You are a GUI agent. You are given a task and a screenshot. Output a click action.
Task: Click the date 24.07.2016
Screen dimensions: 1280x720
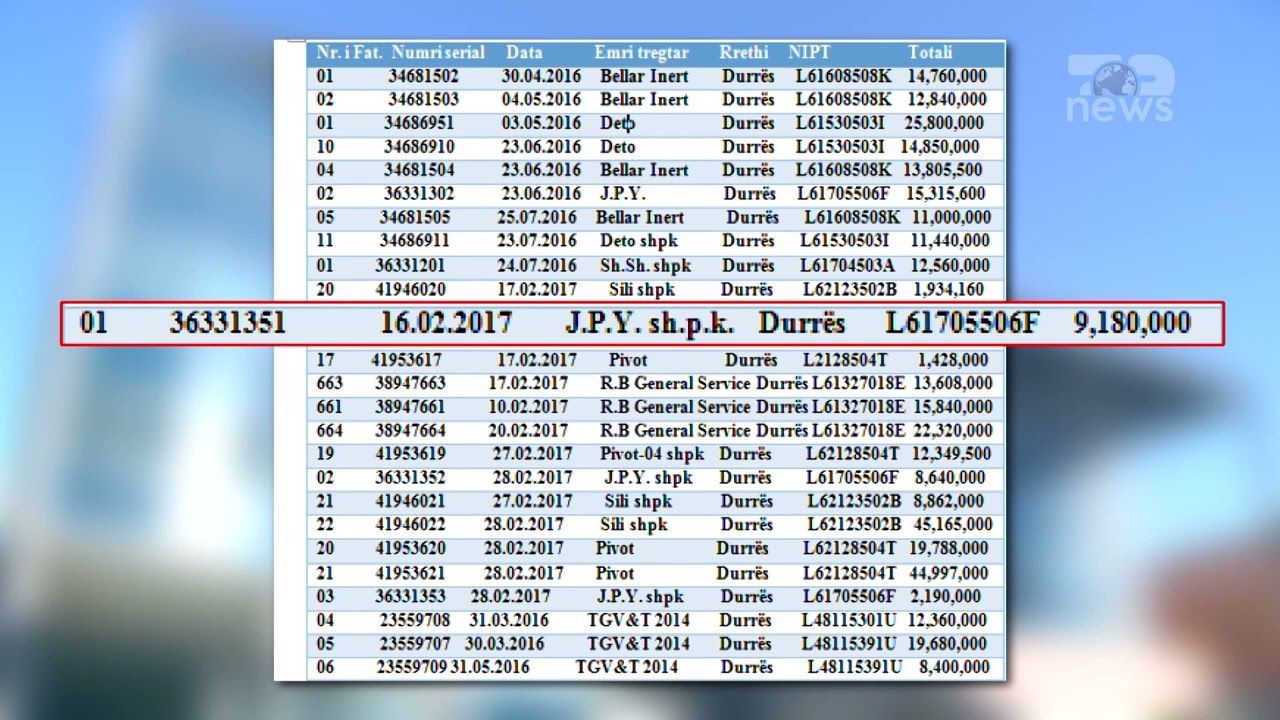(537, 266)
